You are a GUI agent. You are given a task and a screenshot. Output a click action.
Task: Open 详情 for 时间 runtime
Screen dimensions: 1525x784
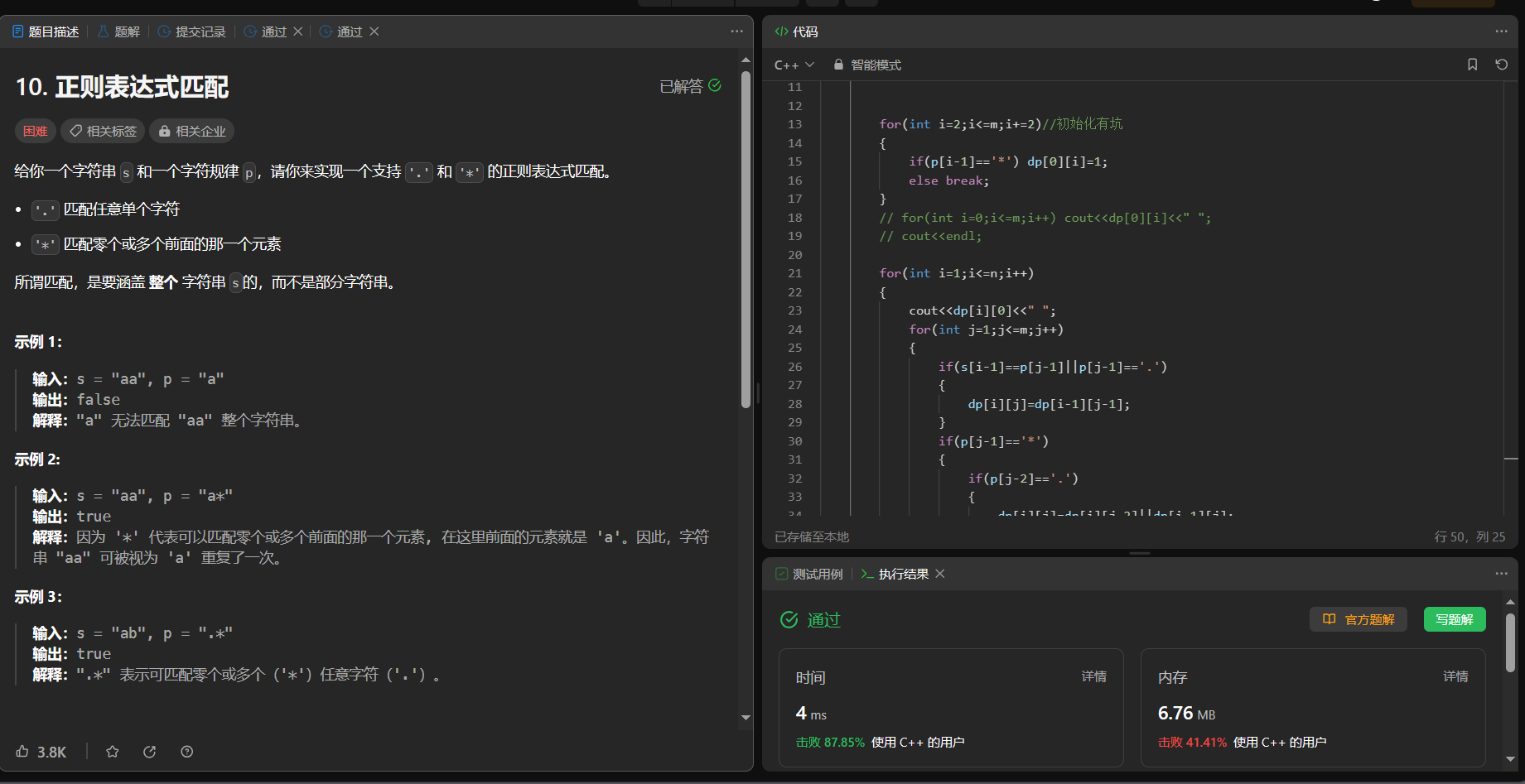[x=1094, y=676]
